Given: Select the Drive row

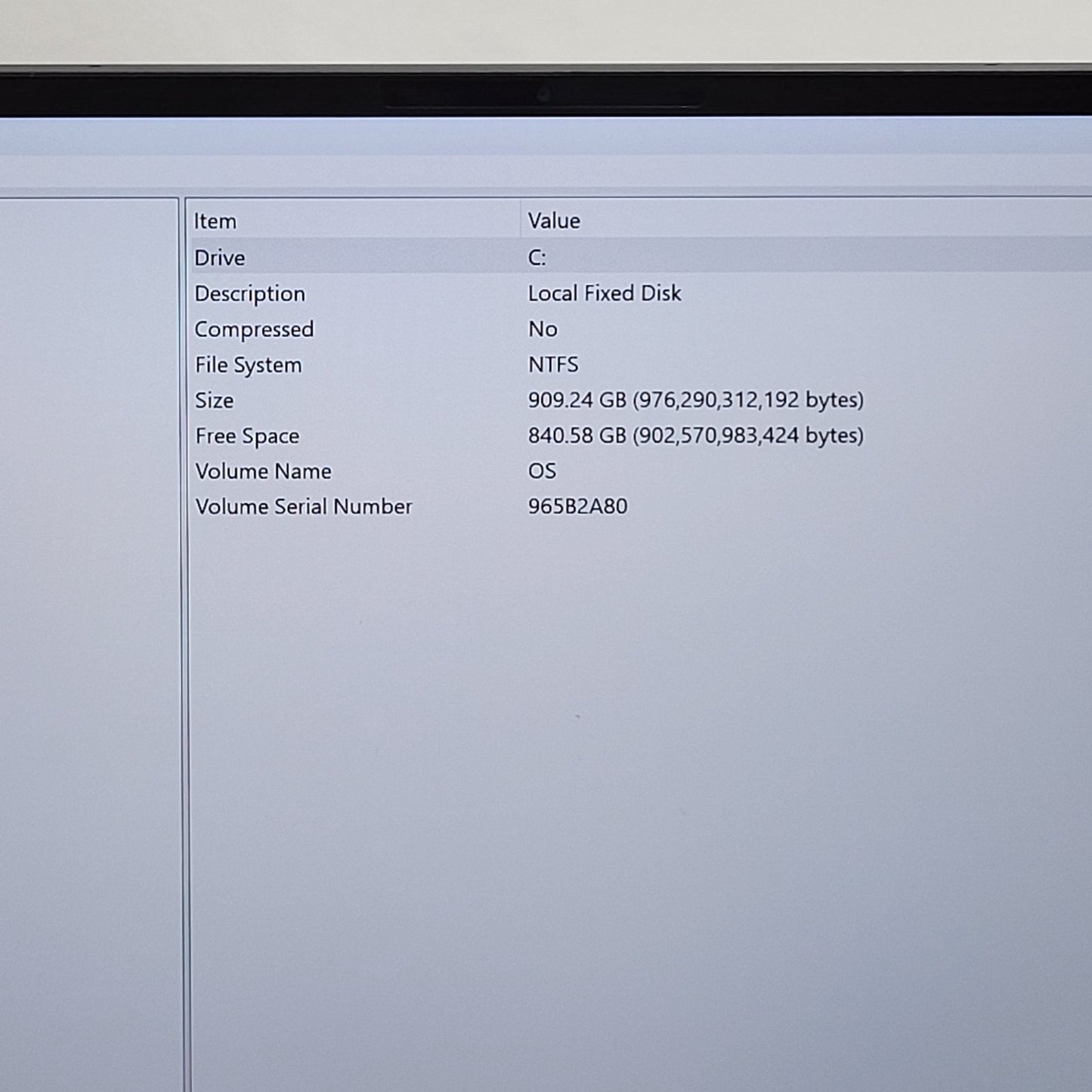Looking at the screenshot, I should pos(220,258).
